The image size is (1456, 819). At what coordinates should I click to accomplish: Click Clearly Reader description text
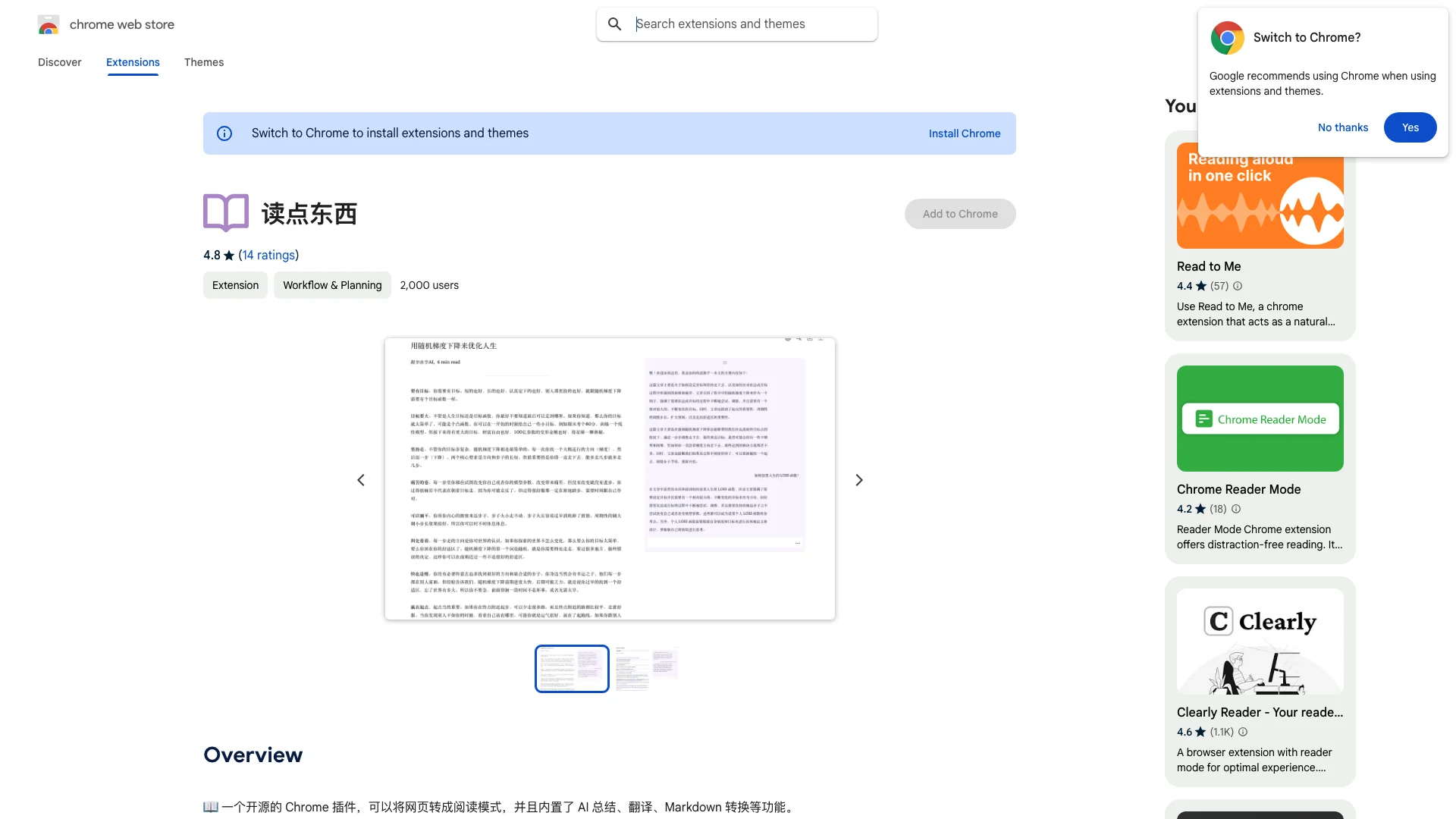(1254, 760)
